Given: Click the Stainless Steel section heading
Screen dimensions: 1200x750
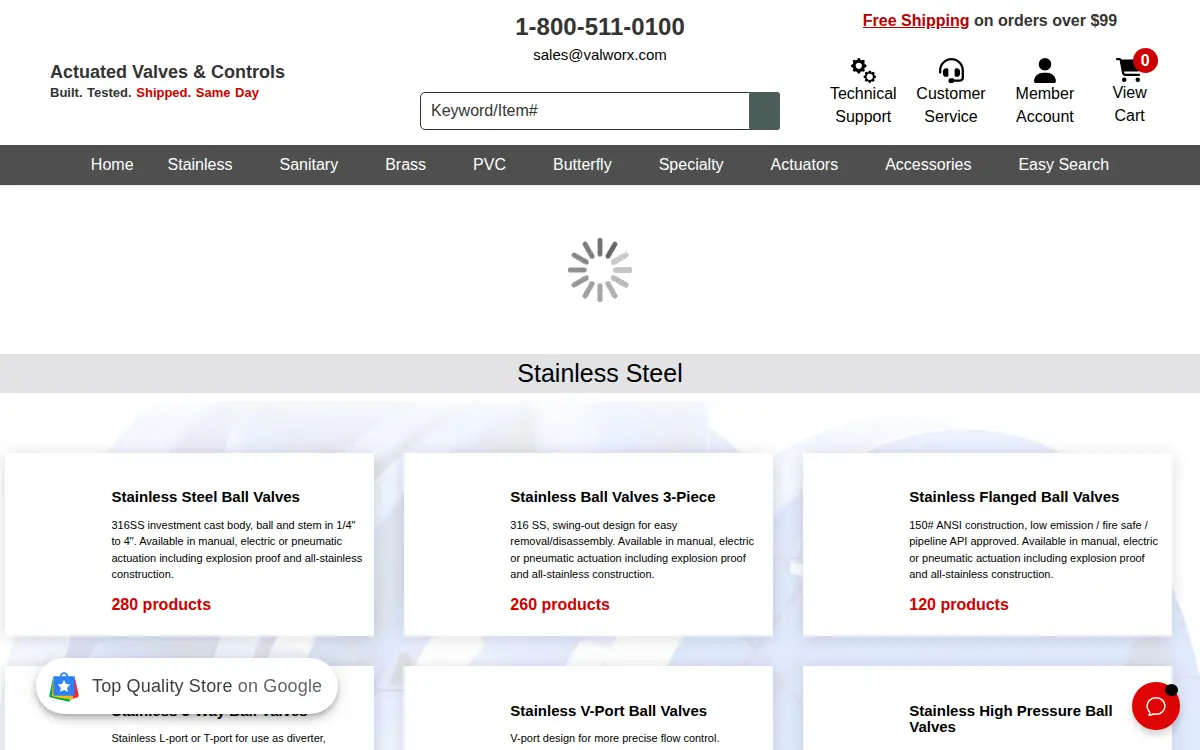Looking at the screenshot, I should (600, 374).
